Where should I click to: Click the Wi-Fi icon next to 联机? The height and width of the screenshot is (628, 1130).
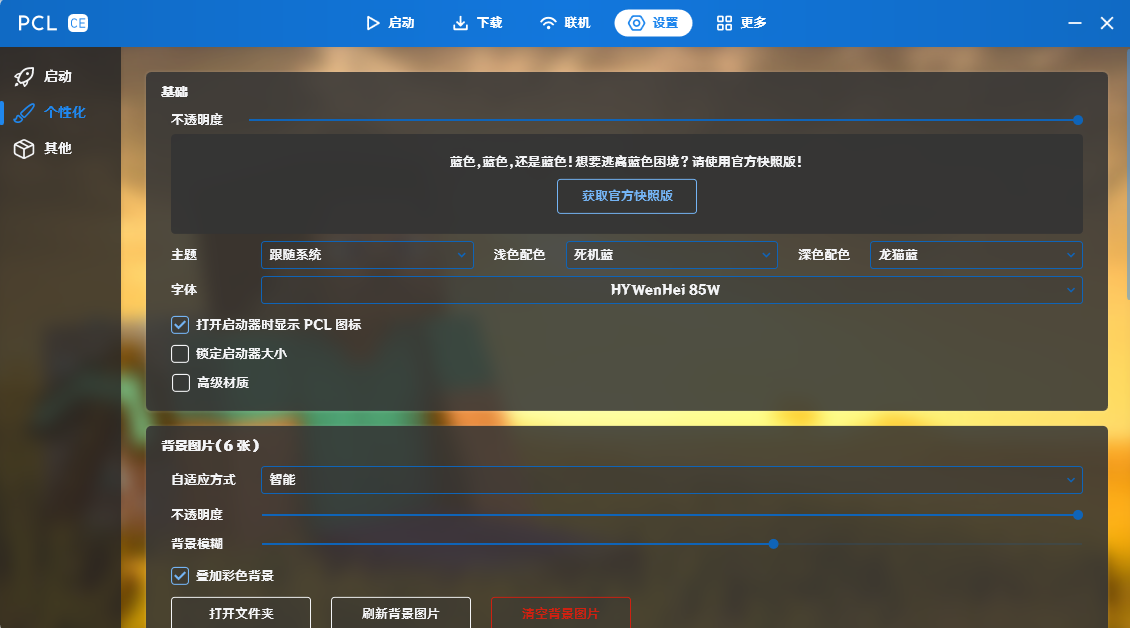pyautogui.click(x=546, y=22)
